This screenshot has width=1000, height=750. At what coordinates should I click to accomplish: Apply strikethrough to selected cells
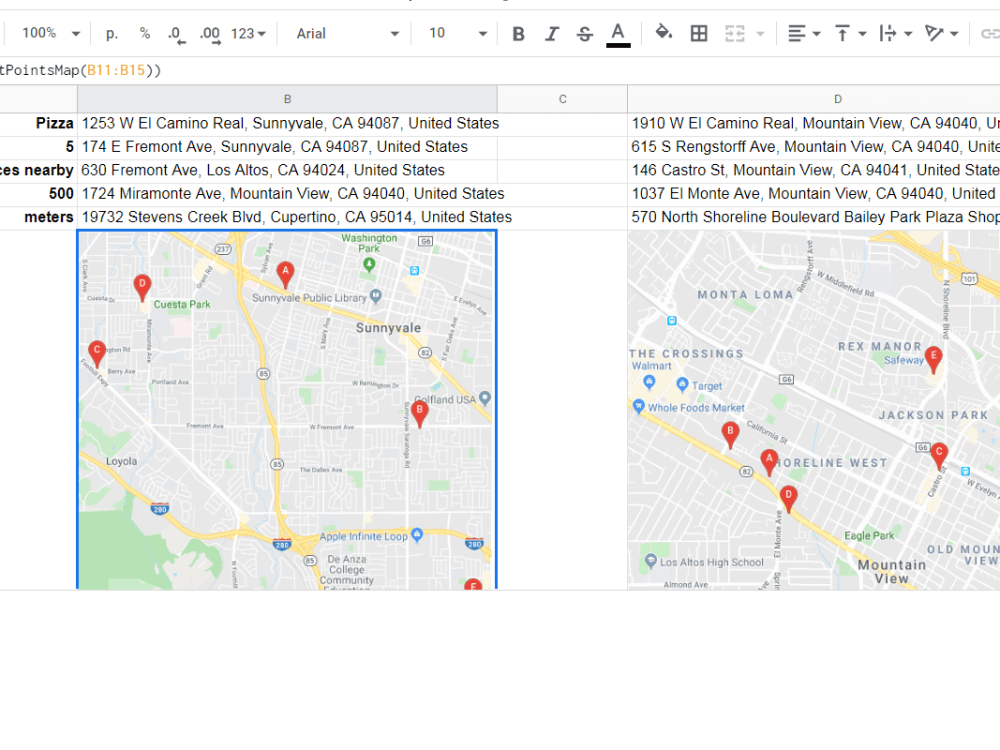click(x=584, y=33)
